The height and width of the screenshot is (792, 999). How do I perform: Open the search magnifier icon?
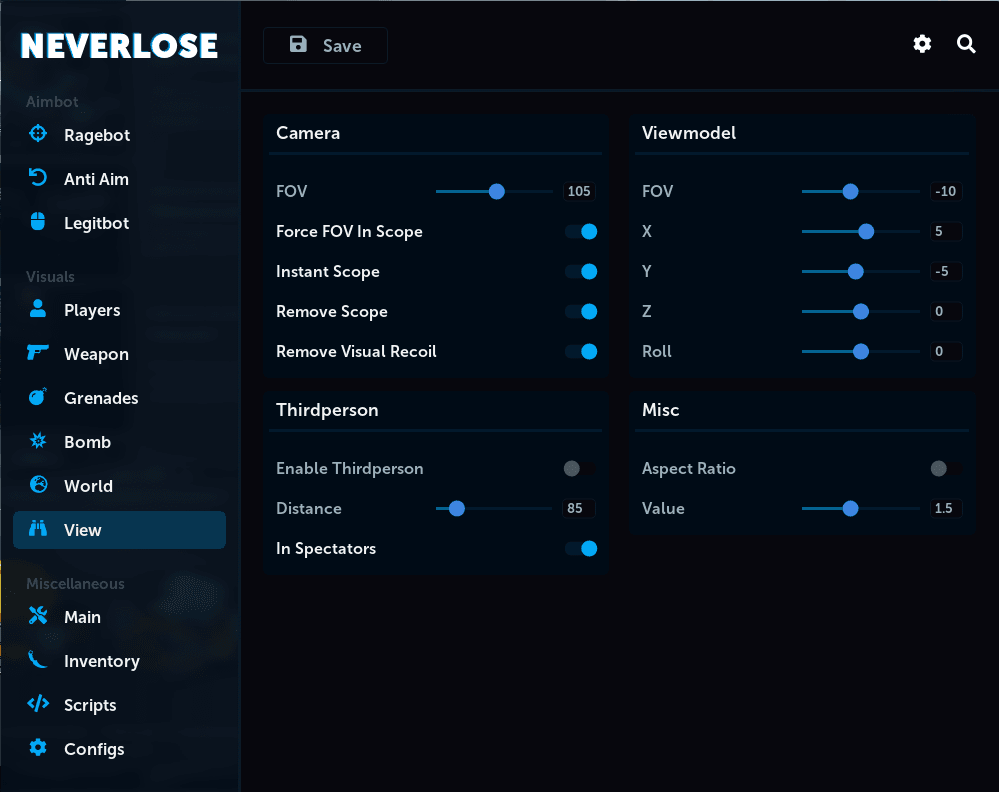click(x=966, y=44)
